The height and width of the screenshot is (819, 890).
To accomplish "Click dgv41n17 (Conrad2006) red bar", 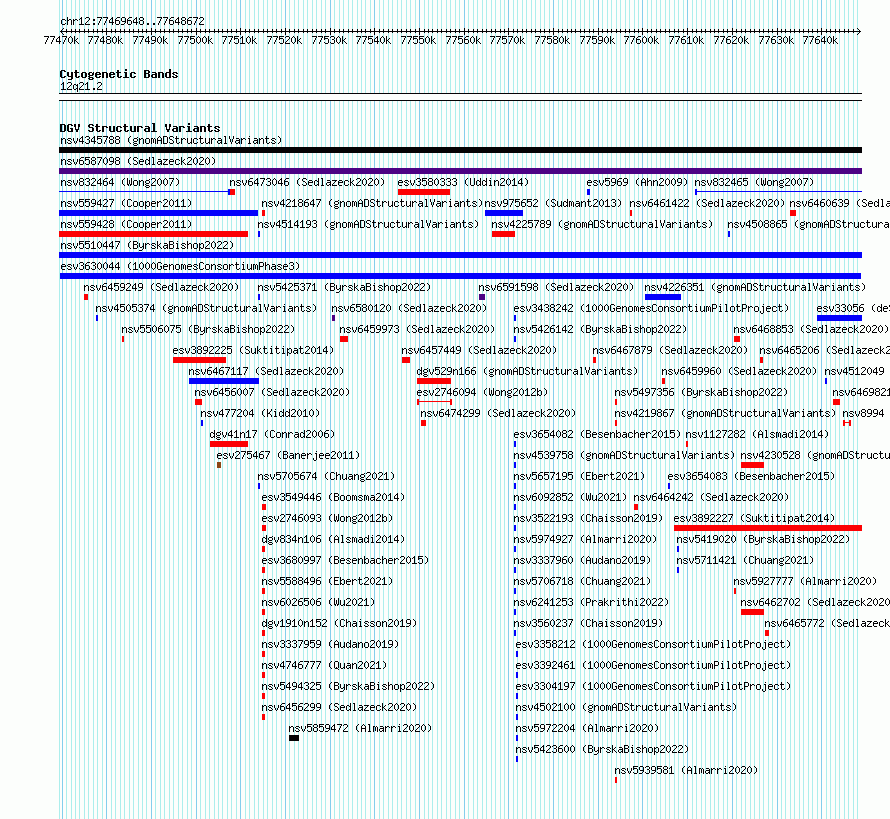I will coord(229,444).
